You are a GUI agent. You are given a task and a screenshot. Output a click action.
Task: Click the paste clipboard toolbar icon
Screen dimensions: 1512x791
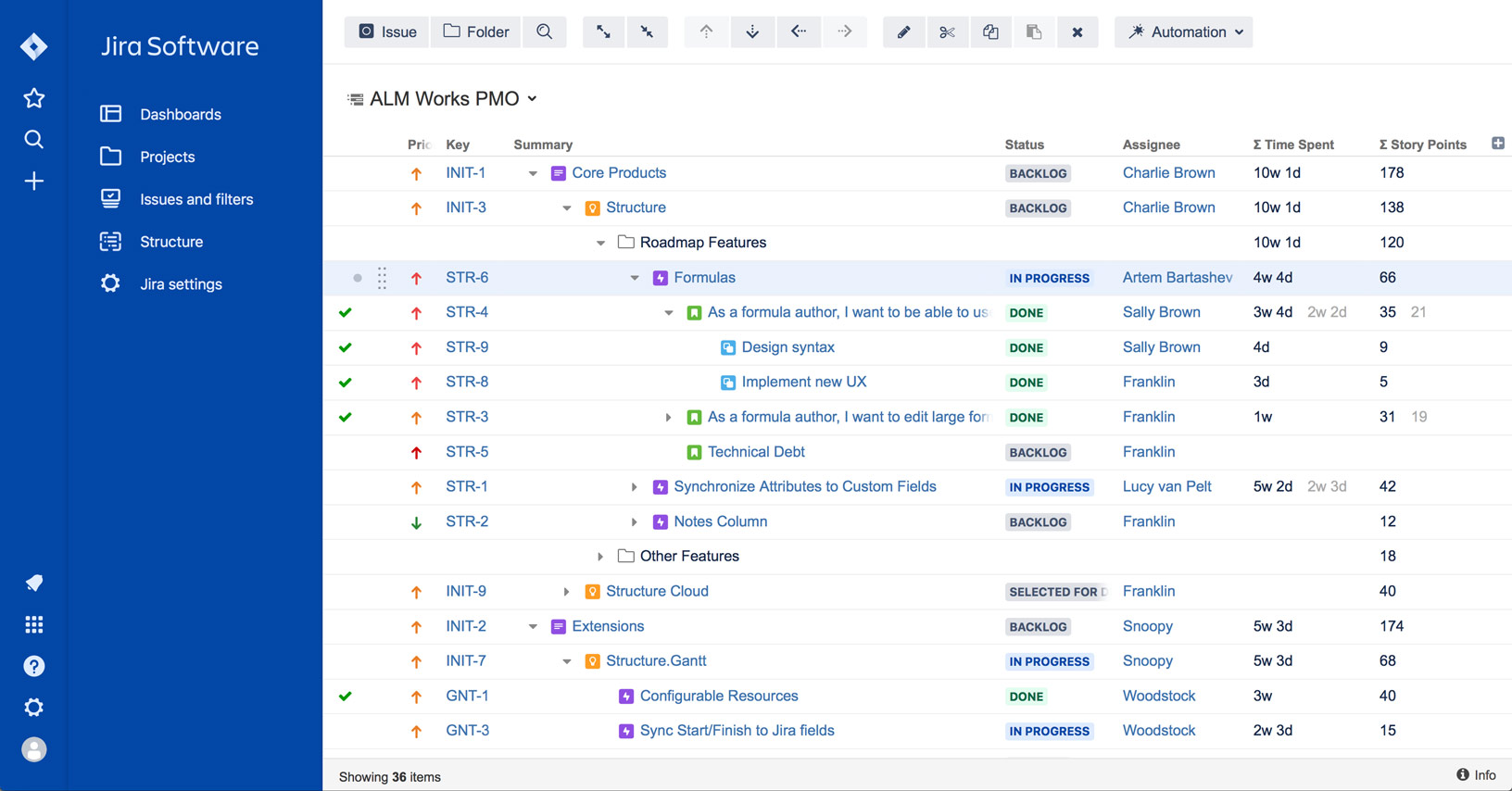1034,31
